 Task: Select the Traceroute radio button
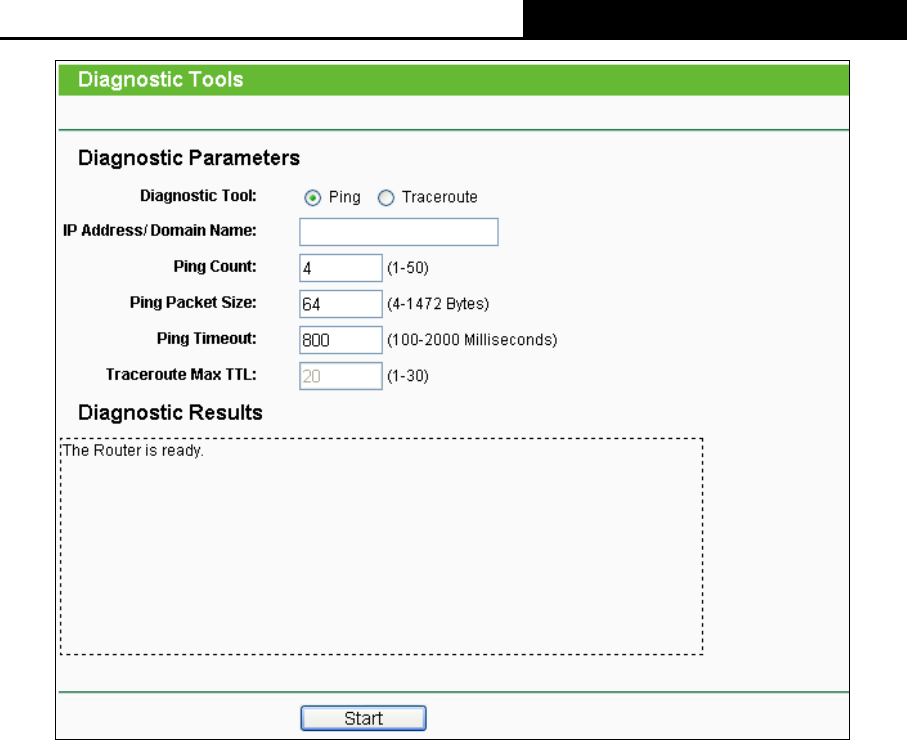pos(386,198)
